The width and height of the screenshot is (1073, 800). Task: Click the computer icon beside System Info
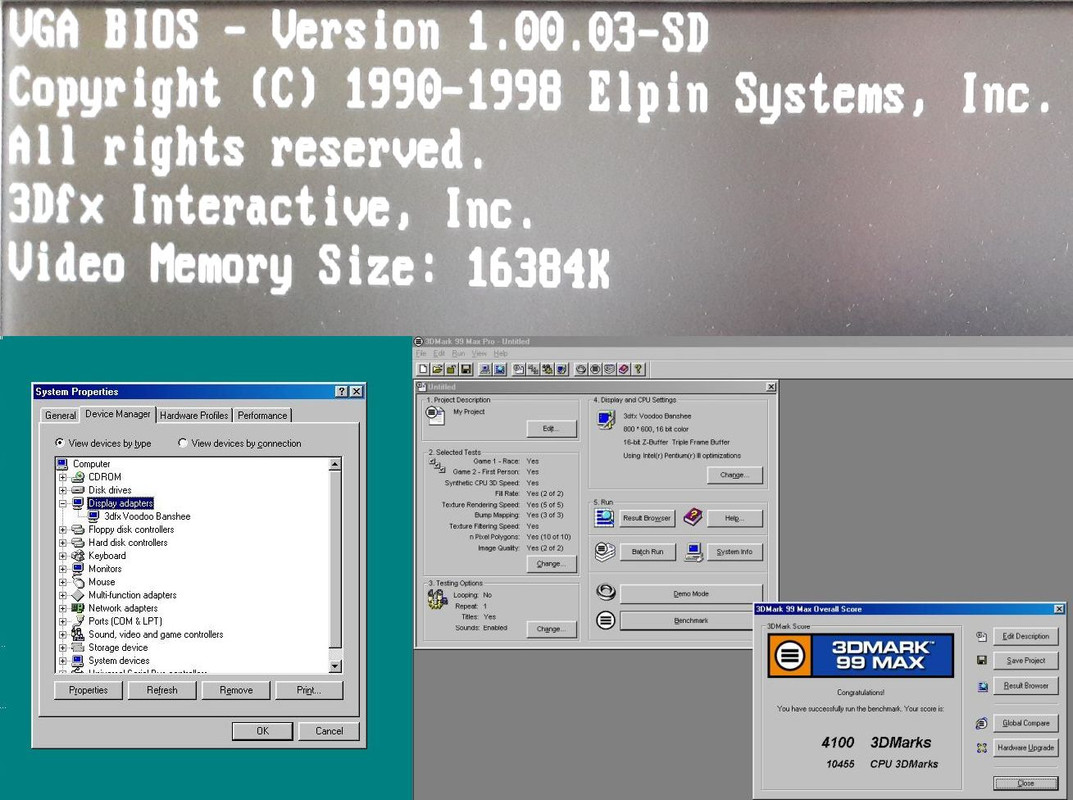coord(693,552)
